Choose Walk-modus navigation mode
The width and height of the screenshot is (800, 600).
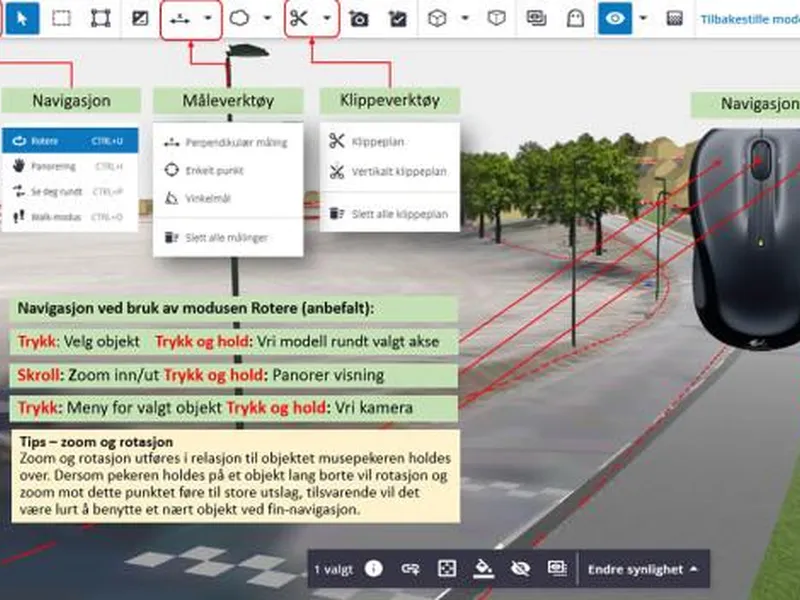click(70, 217)
